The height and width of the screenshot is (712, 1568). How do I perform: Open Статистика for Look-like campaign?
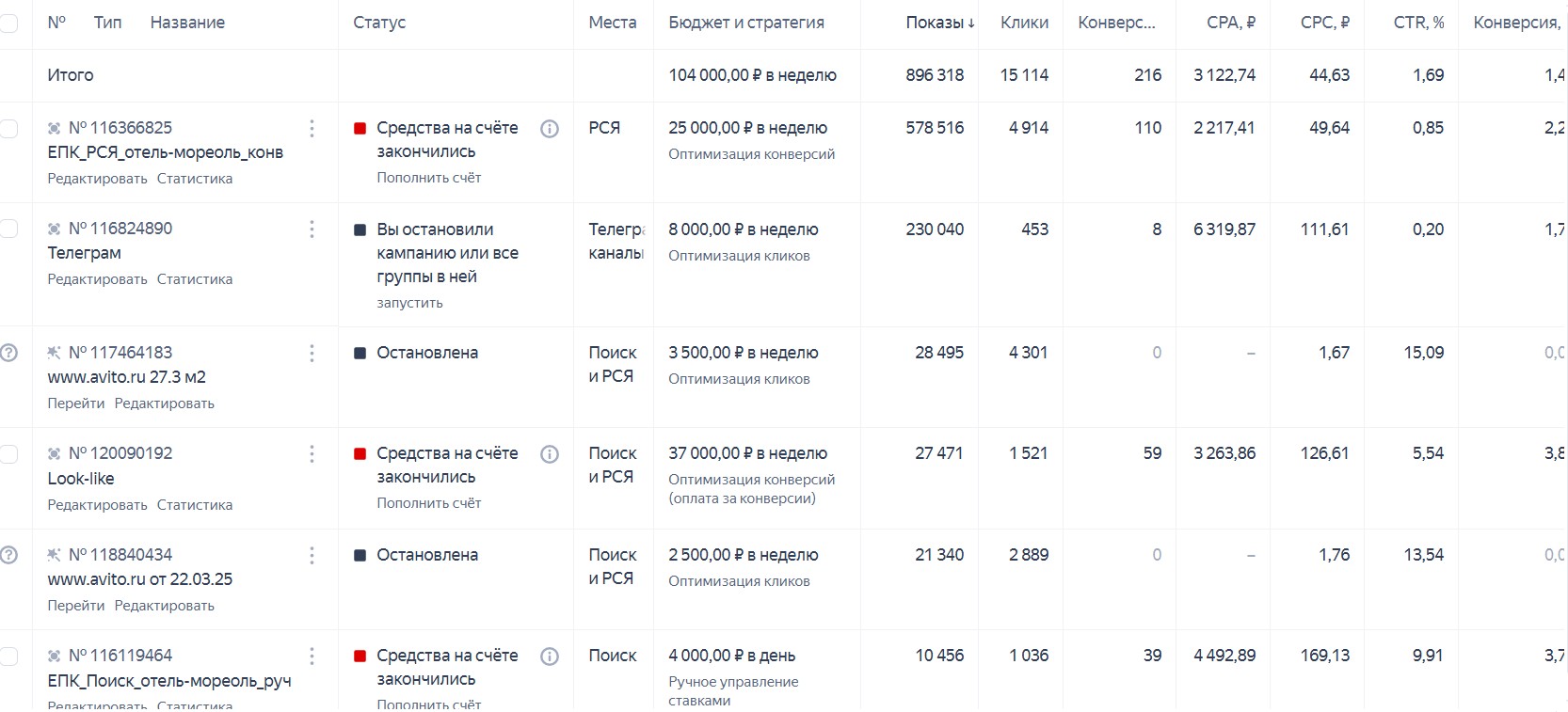coord(195,505)
